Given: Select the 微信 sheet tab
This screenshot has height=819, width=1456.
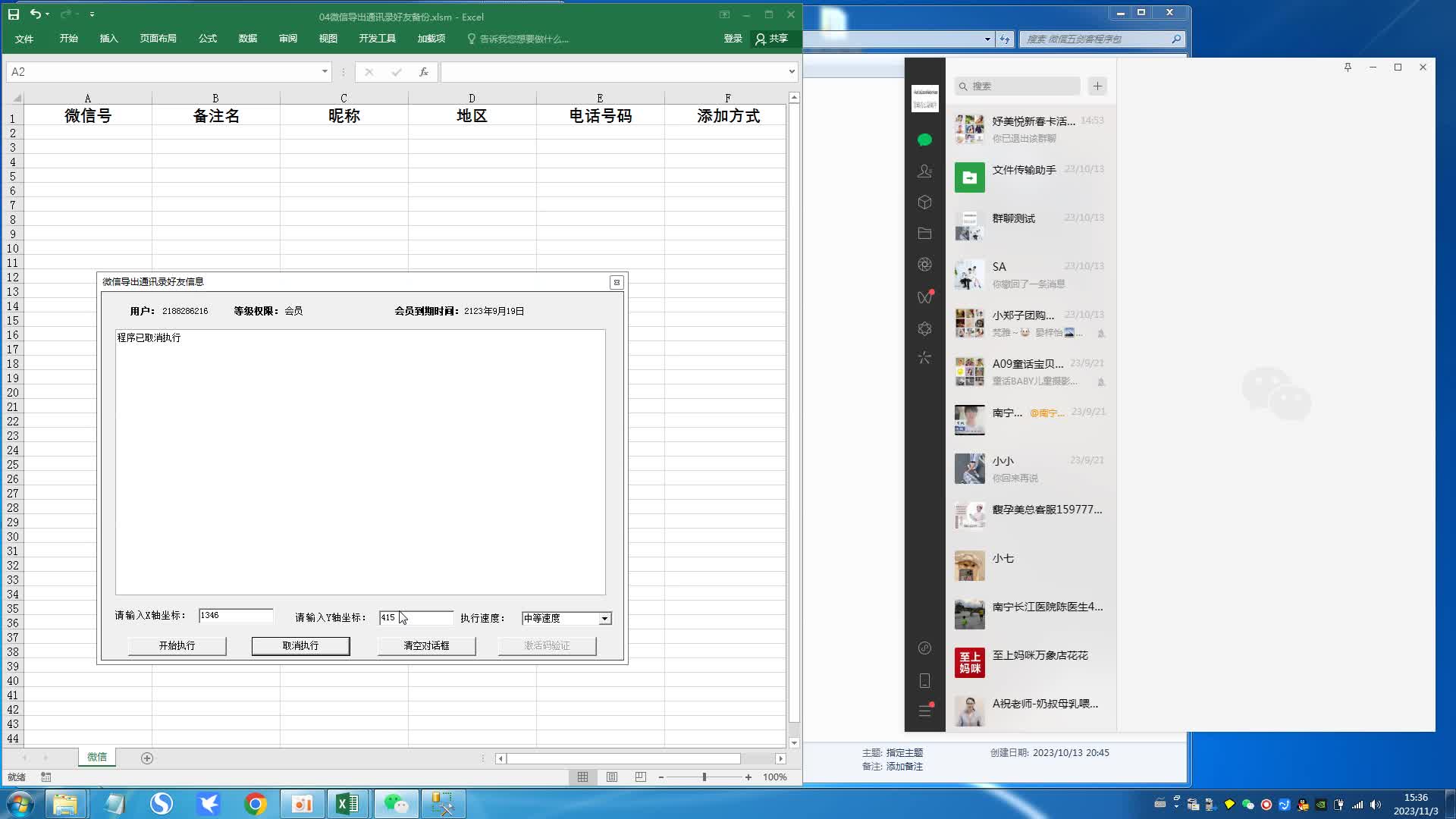Looking at the screenshot, I should (x=97, y=757).
